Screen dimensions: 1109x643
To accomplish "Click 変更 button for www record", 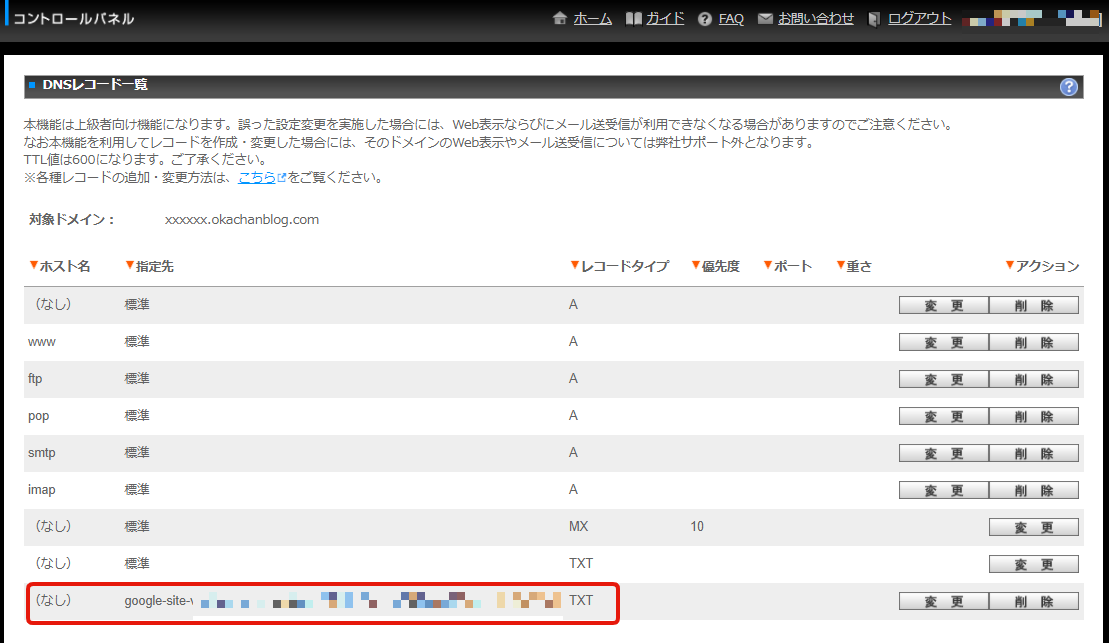I will [943, 342].
